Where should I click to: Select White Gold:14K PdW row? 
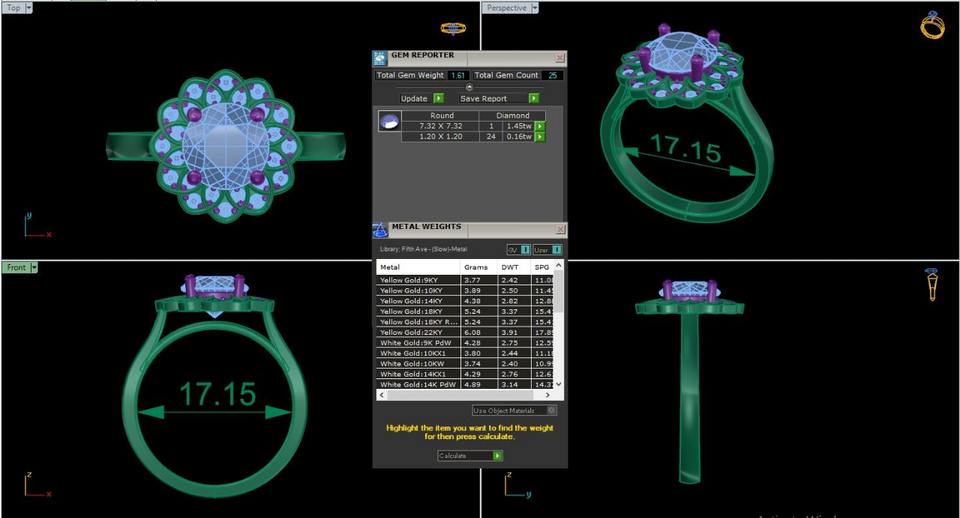pyautogui.click(x=465, y=384)
